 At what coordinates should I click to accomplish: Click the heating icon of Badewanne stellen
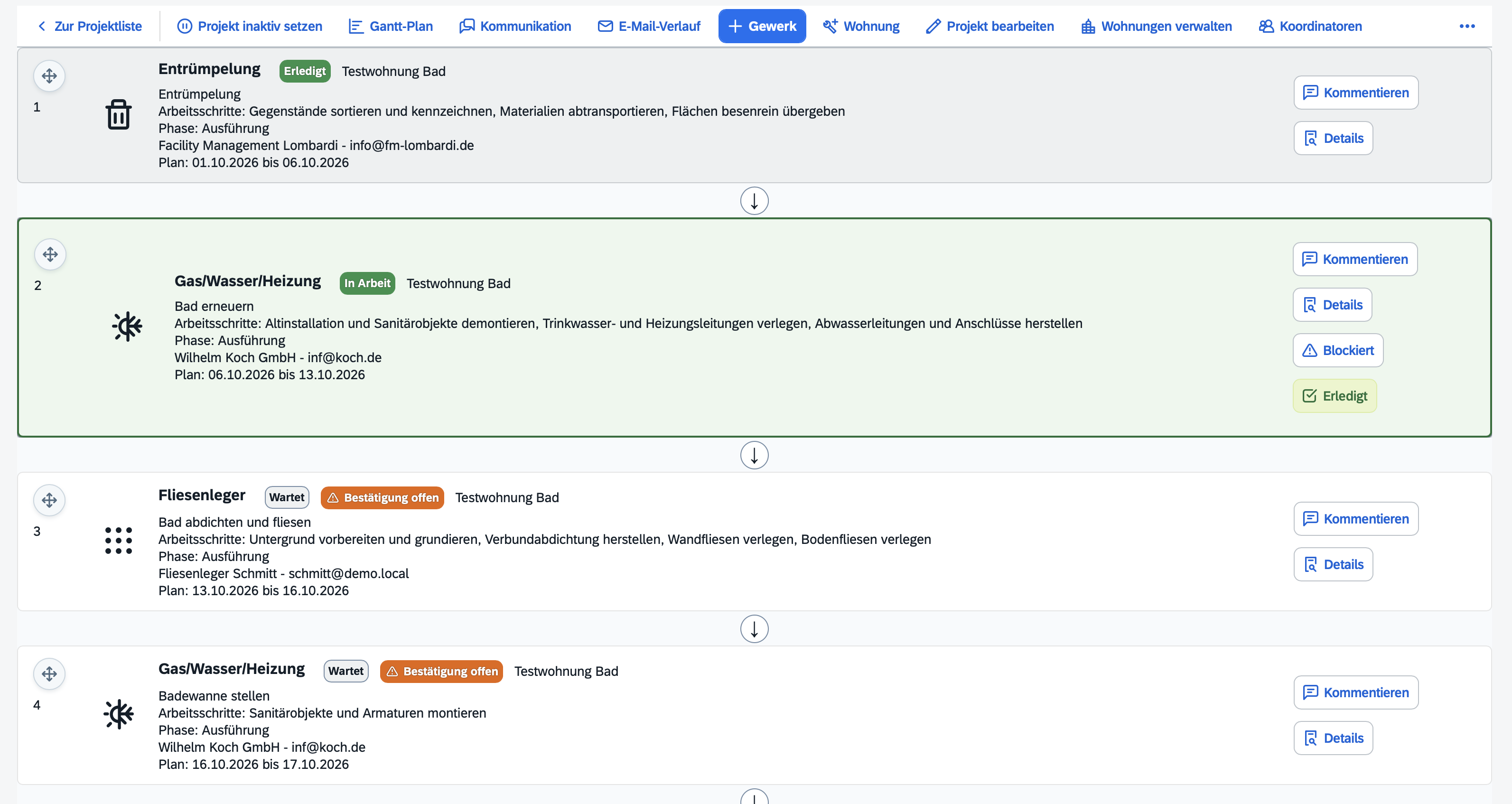119,714
